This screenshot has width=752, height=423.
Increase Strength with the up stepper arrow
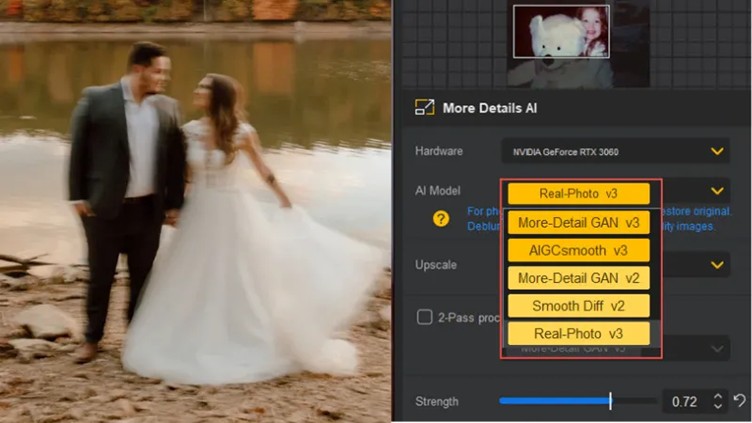[x=718, y=396]
